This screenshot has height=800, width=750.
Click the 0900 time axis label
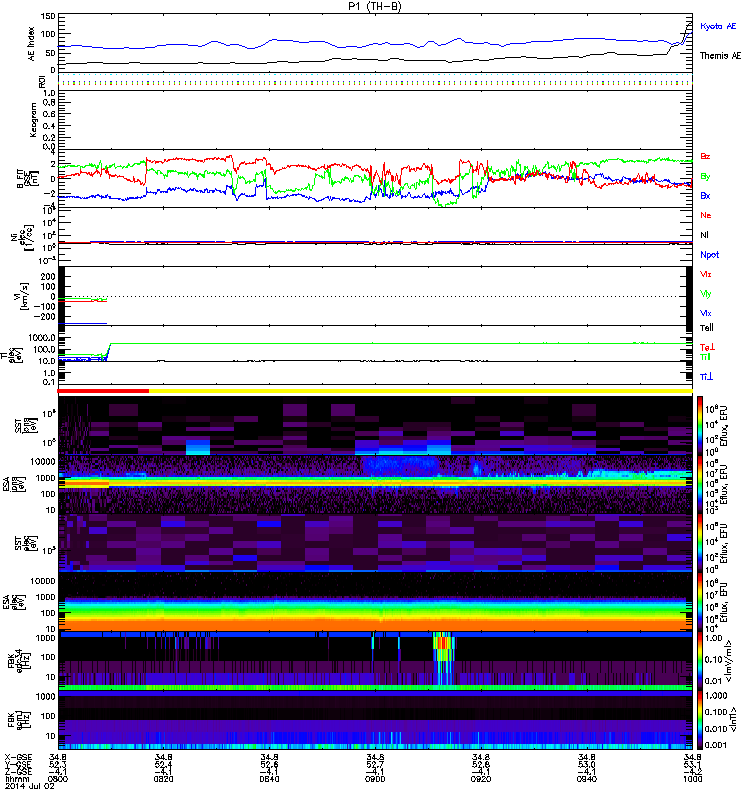coord(375,779)
